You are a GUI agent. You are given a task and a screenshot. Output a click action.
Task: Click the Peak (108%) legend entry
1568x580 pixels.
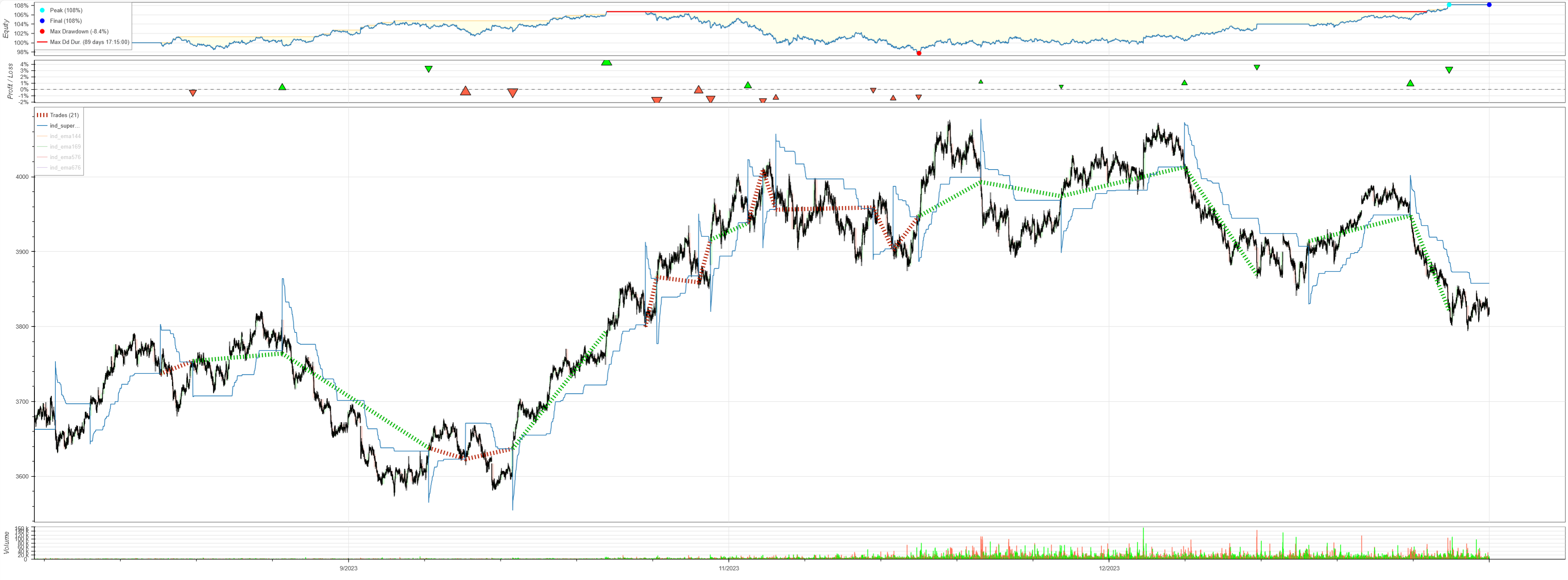click(x=66, y=10)
